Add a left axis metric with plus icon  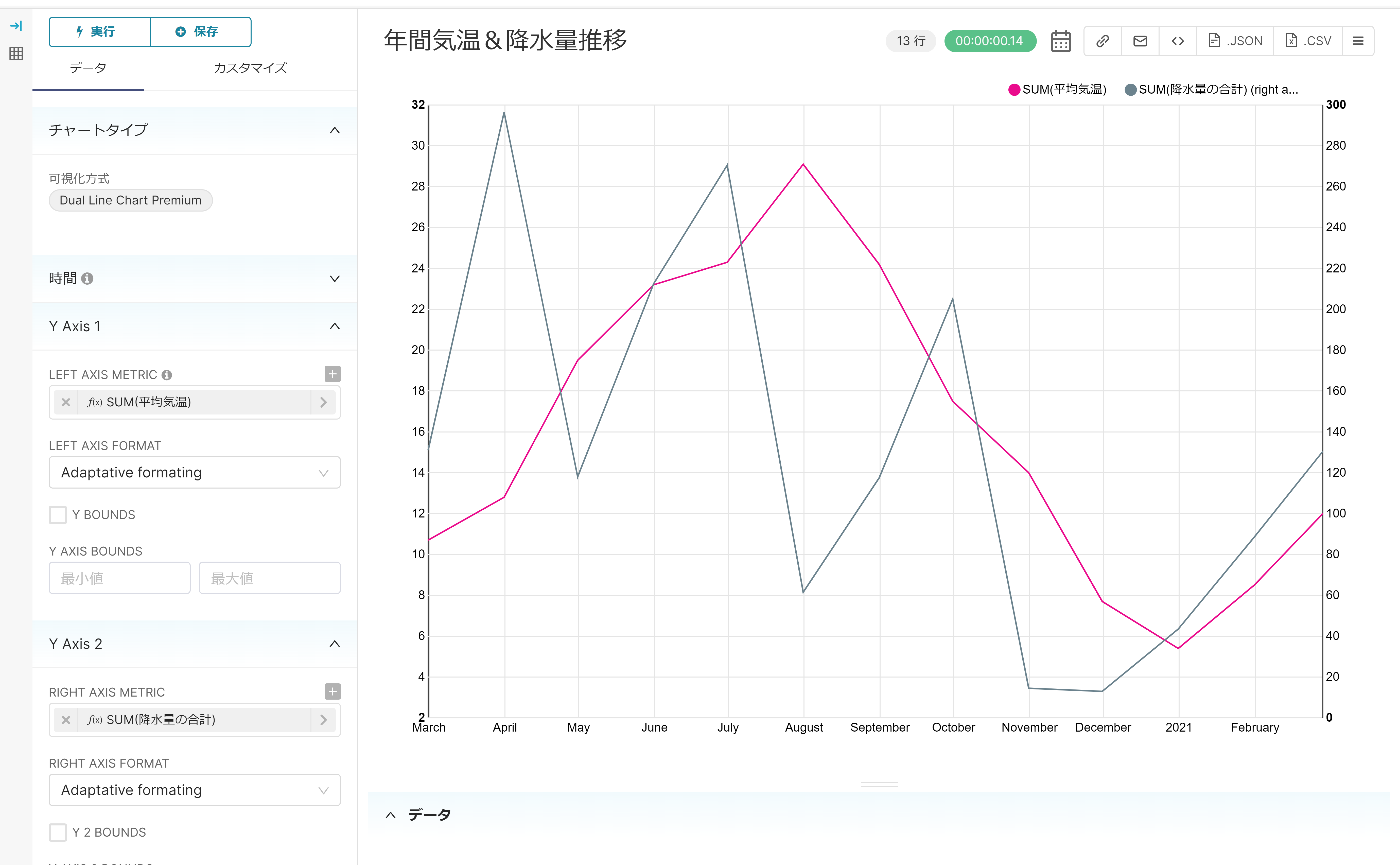332,374
